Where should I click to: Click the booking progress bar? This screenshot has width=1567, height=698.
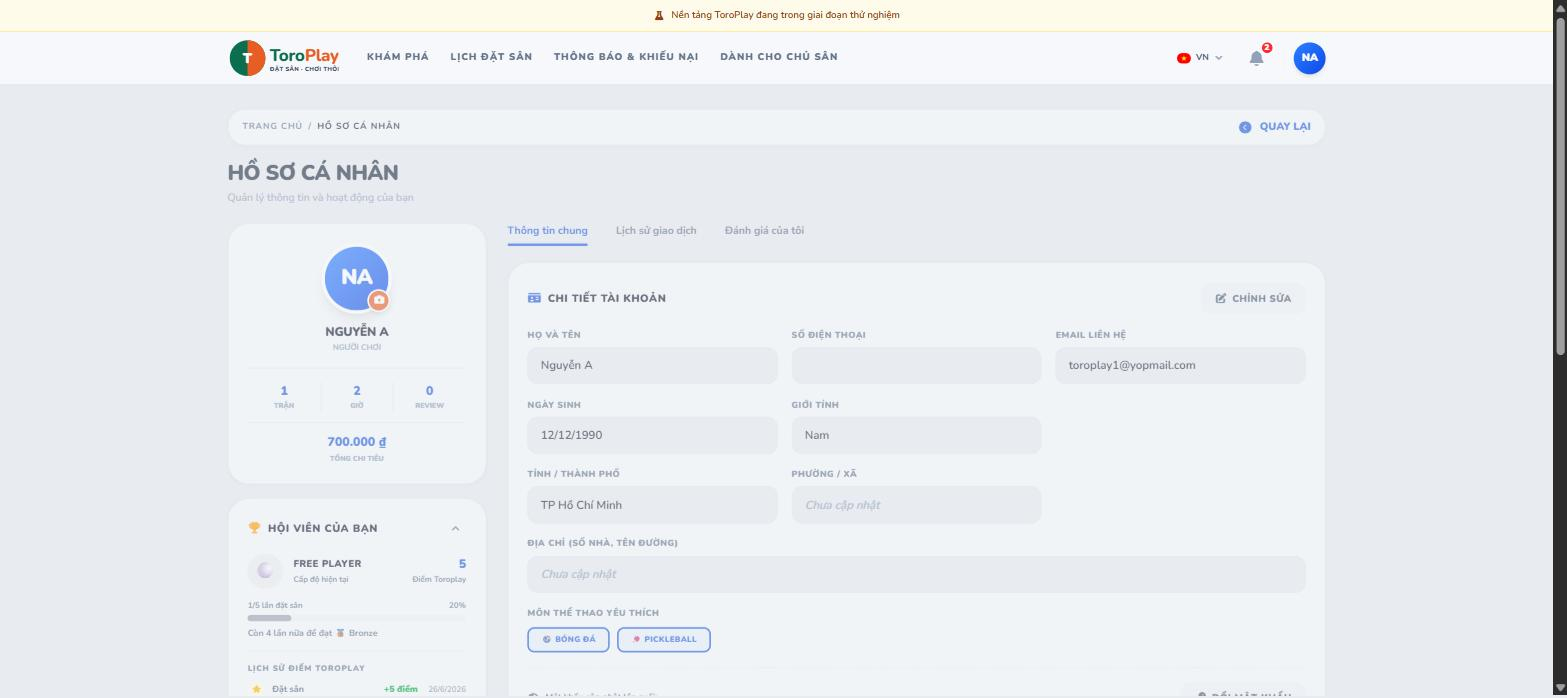357,618
